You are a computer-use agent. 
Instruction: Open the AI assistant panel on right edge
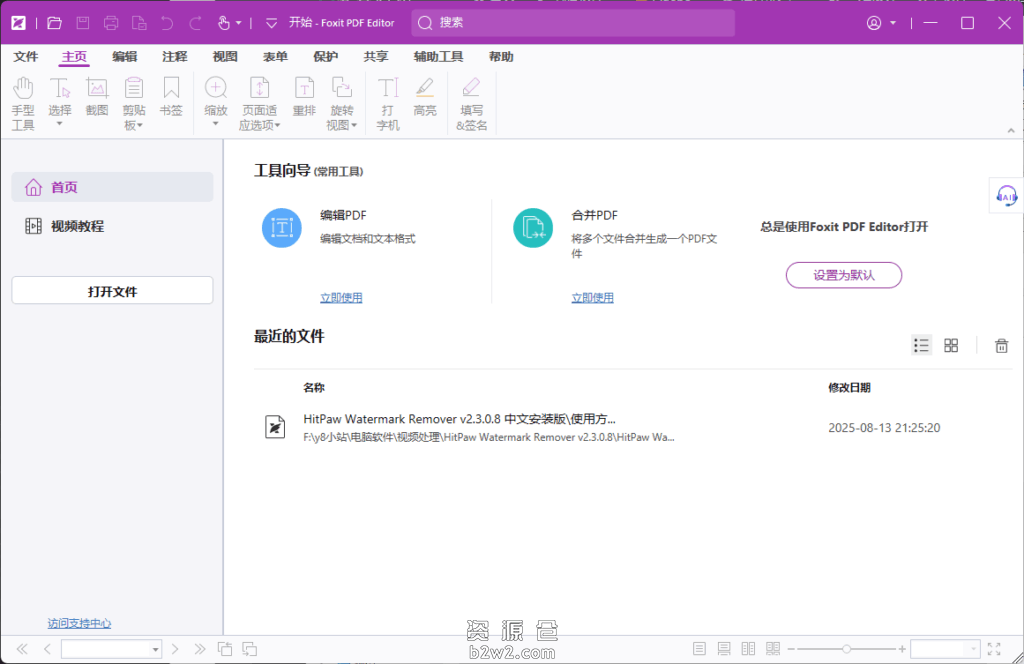tap(1007, 195)
